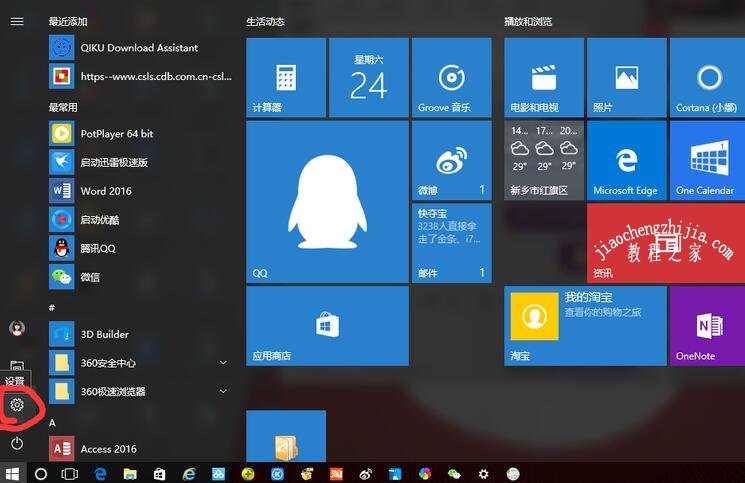This screenshot has width=745, height=483.
Task: Jump via the # letter header
Action: (52, 308)
